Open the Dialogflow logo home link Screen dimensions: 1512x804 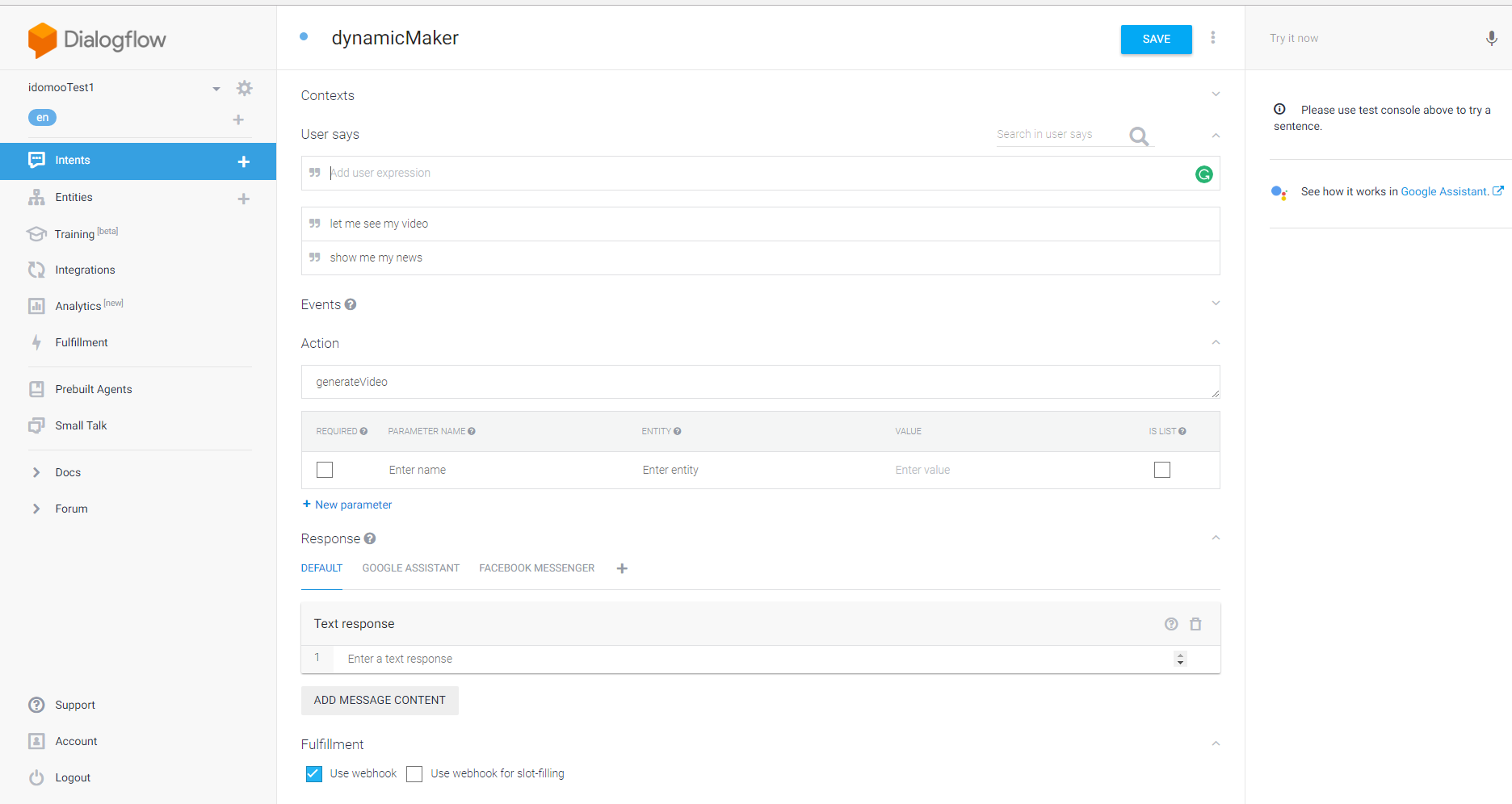point(97,40)
